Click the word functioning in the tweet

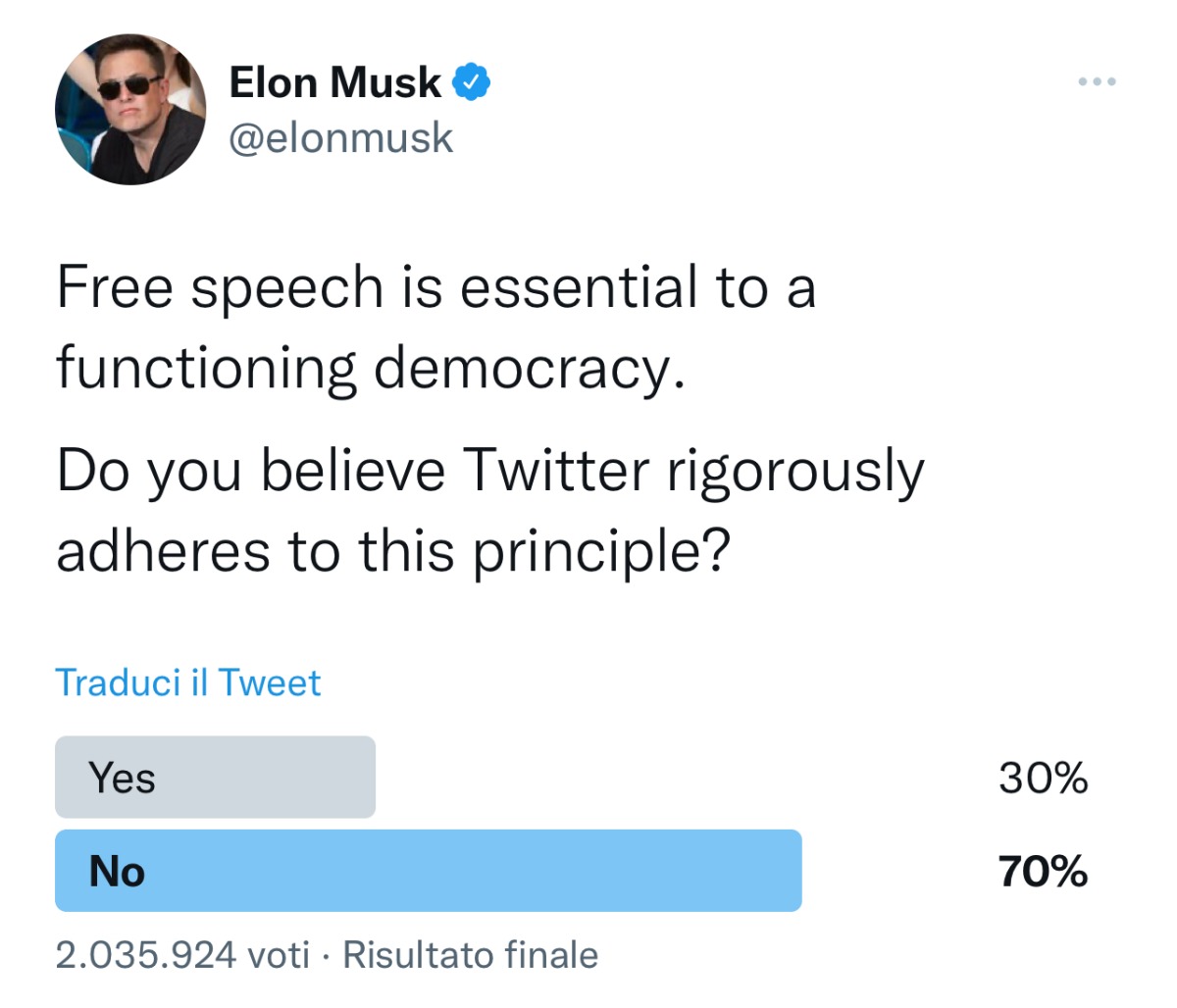(206, 370)
